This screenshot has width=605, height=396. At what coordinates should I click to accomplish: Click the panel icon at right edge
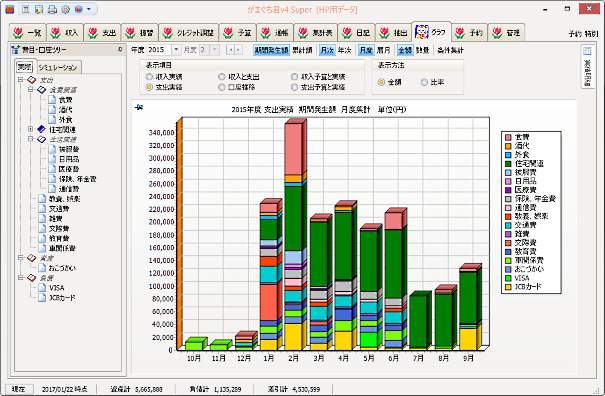(x=587, y=51)
